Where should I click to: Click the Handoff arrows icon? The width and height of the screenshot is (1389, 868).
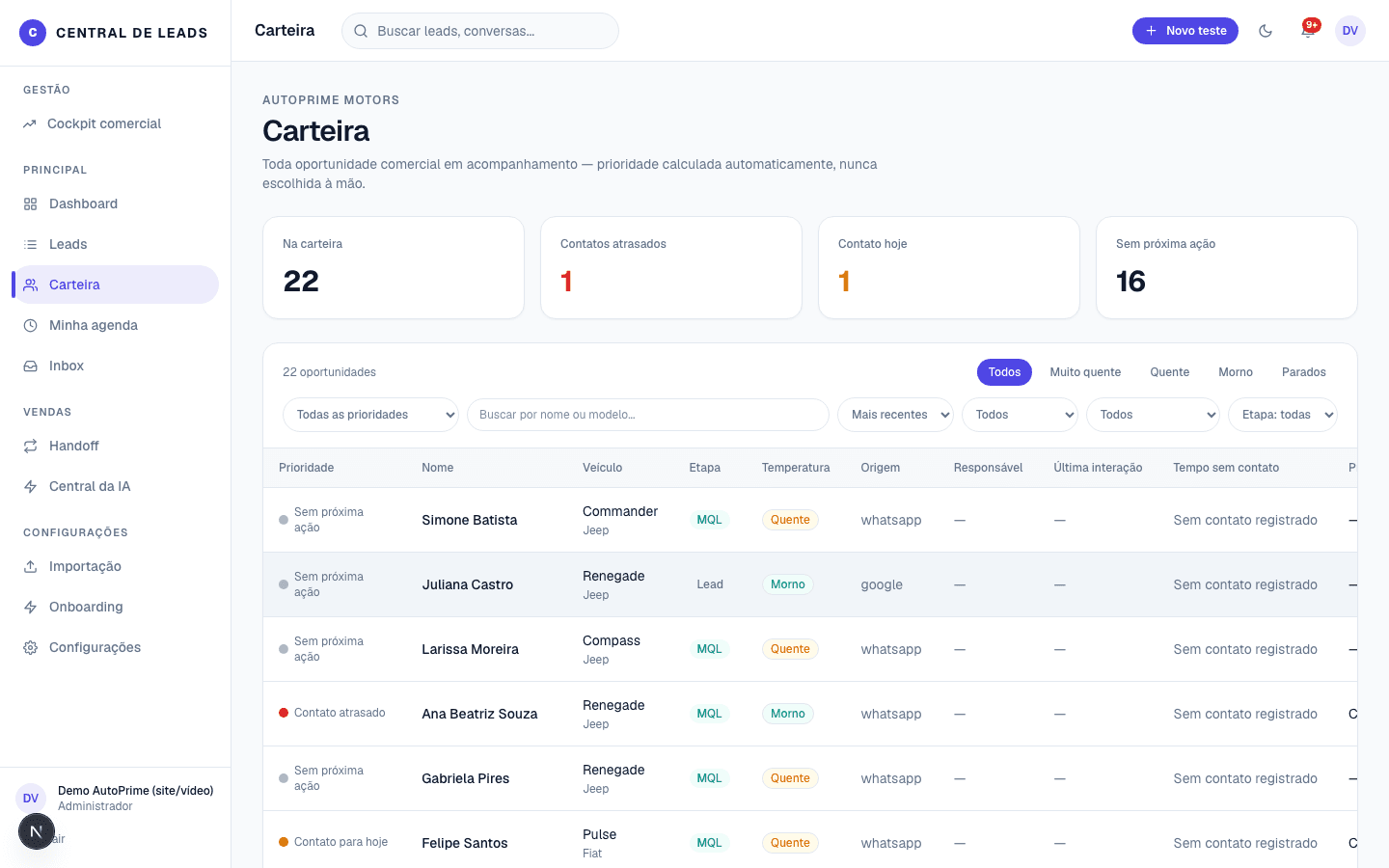click(x=31, y=446)
